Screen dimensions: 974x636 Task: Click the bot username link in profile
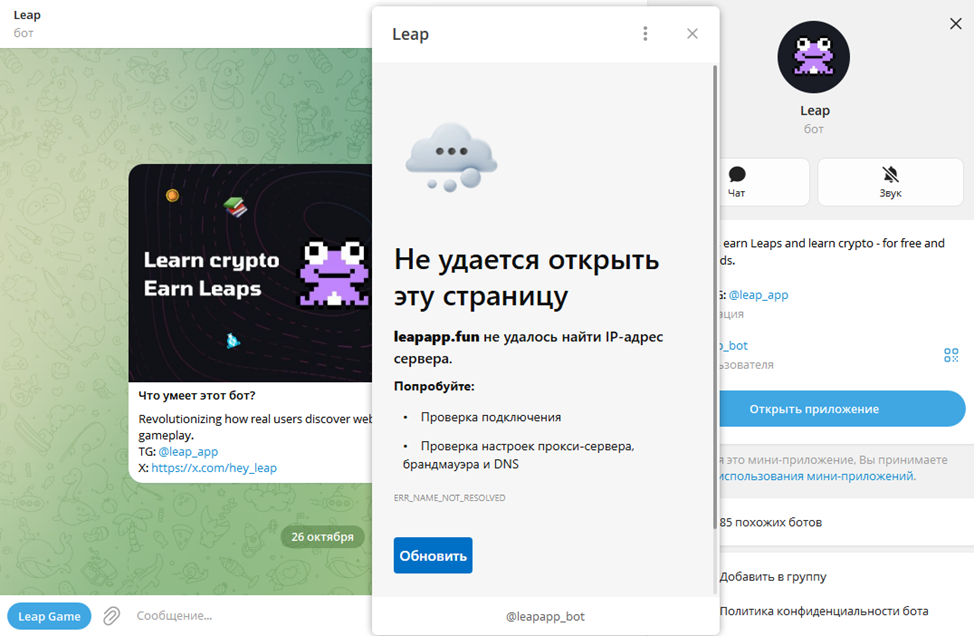734,345
